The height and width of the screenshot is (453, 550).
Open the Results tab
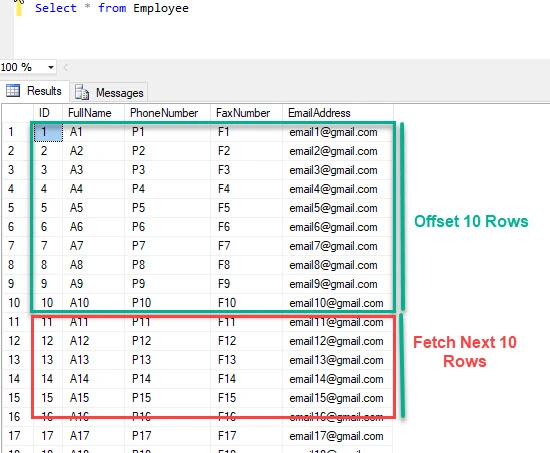click(x=34, y=91)
